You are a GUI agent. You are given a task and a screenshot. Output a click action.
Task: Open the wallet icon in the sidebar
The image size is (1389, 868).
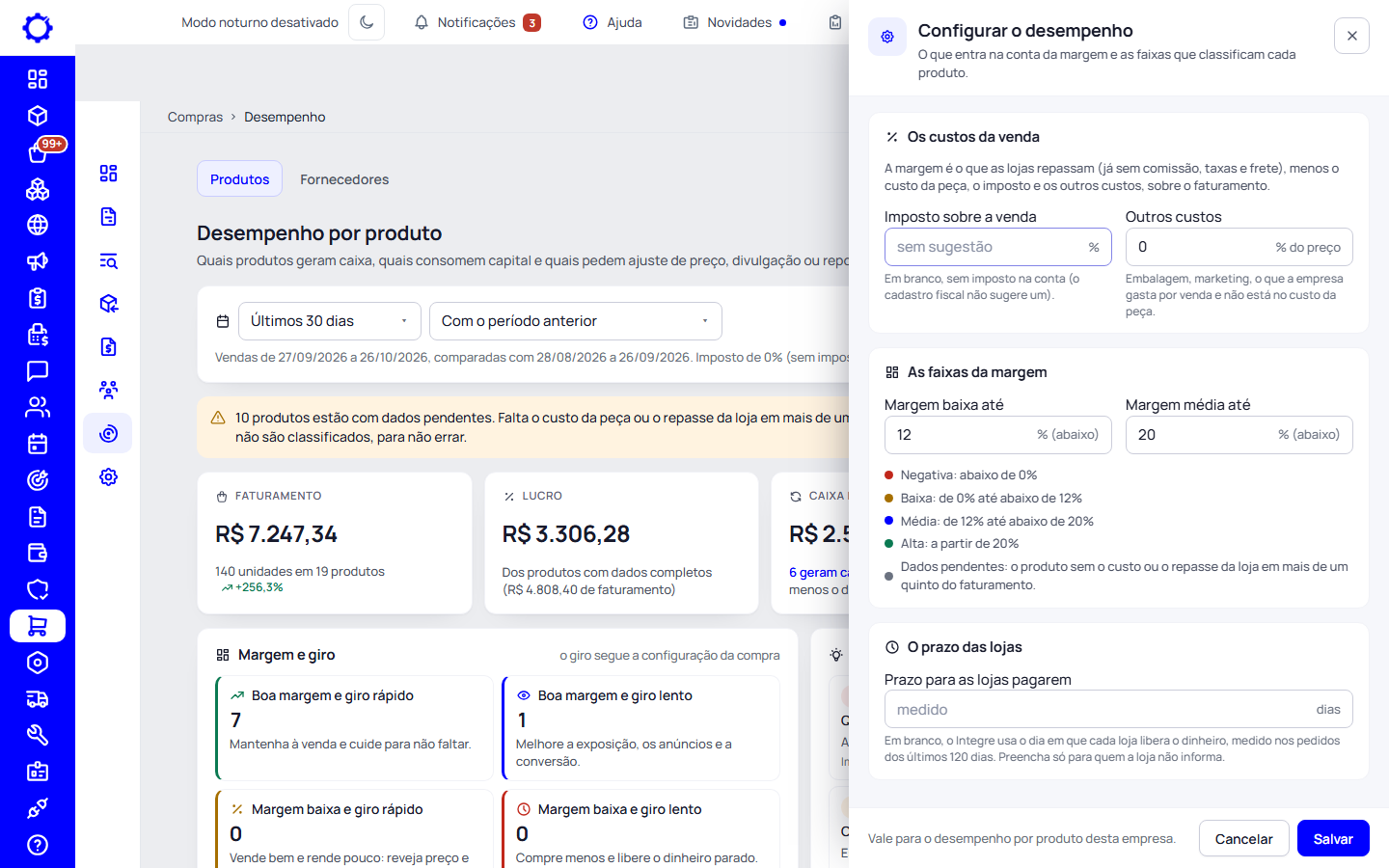click(38, 553)
